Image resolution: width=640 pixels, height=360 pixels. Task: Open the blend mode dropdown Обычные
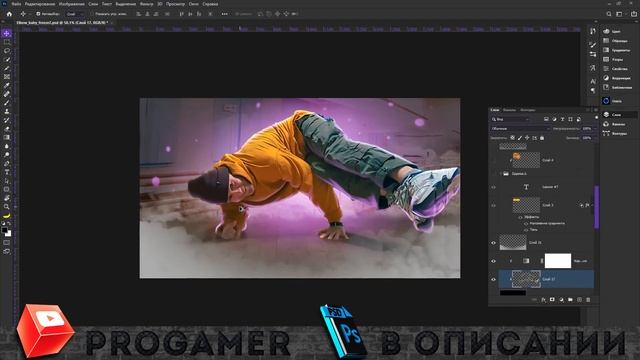click(x=520, y=129)
